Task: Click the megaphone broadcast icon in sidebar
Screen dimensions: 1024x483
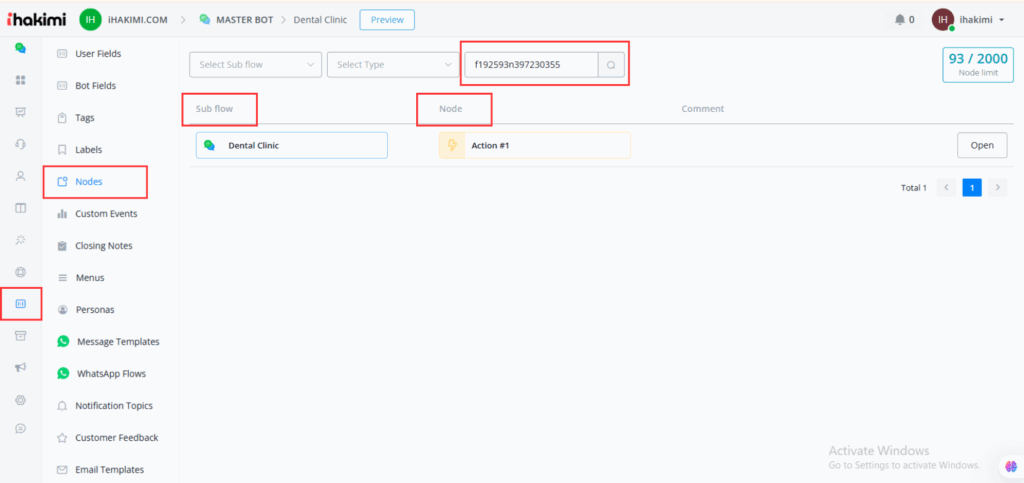Action: coord(20,368)
